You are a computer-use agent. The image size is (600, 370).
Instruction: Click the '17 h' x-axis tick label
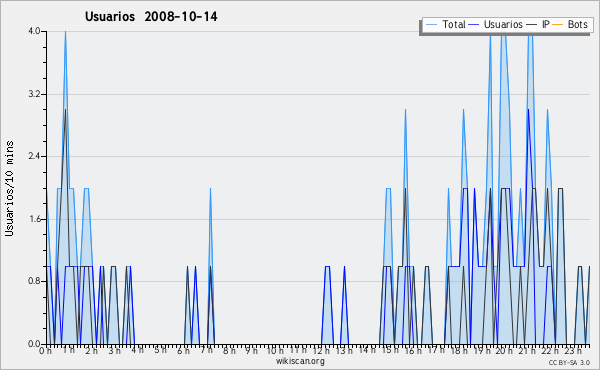436,350
